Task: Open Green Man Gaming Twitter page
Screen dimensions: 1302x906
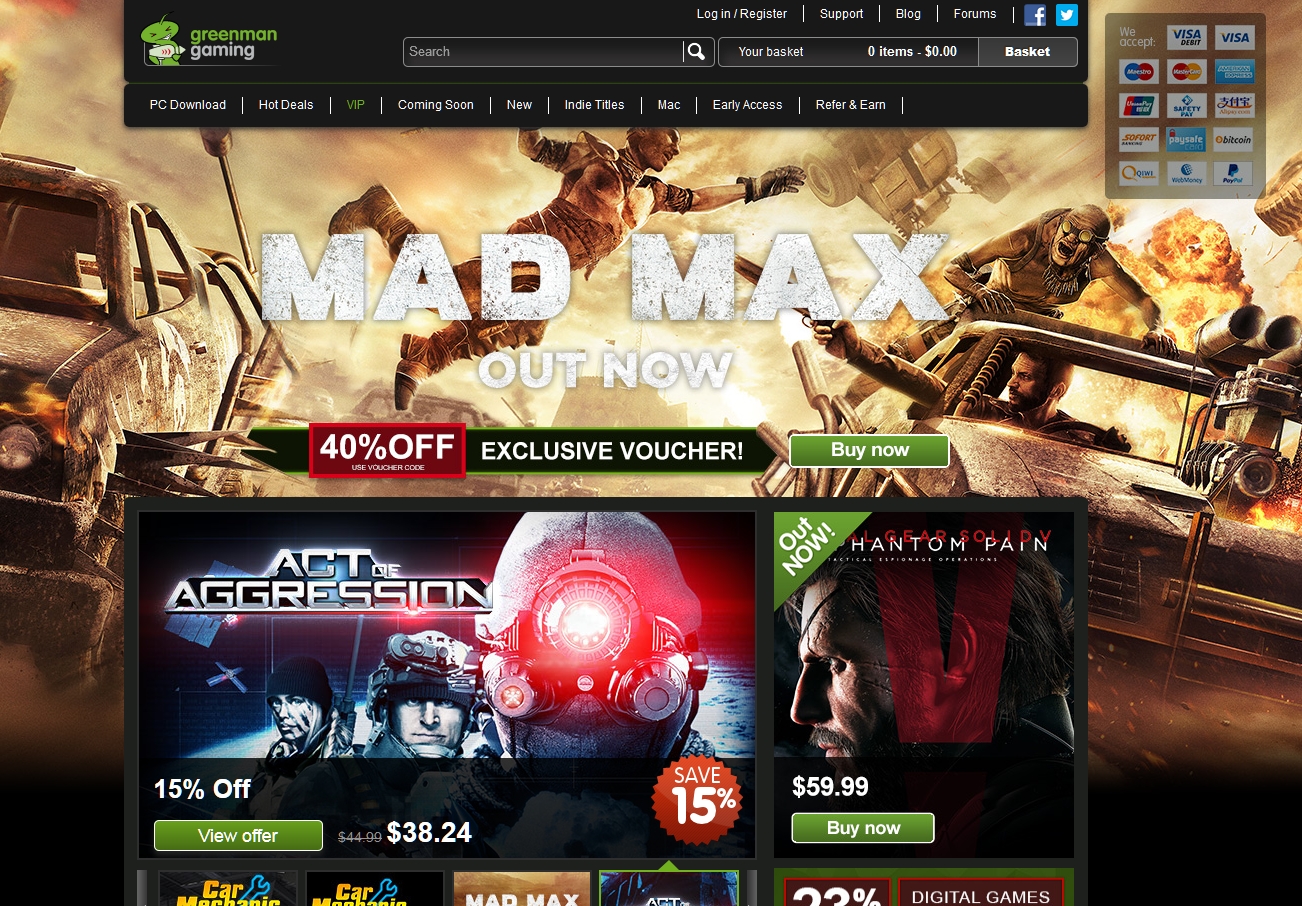Action: click(1067, 15)
